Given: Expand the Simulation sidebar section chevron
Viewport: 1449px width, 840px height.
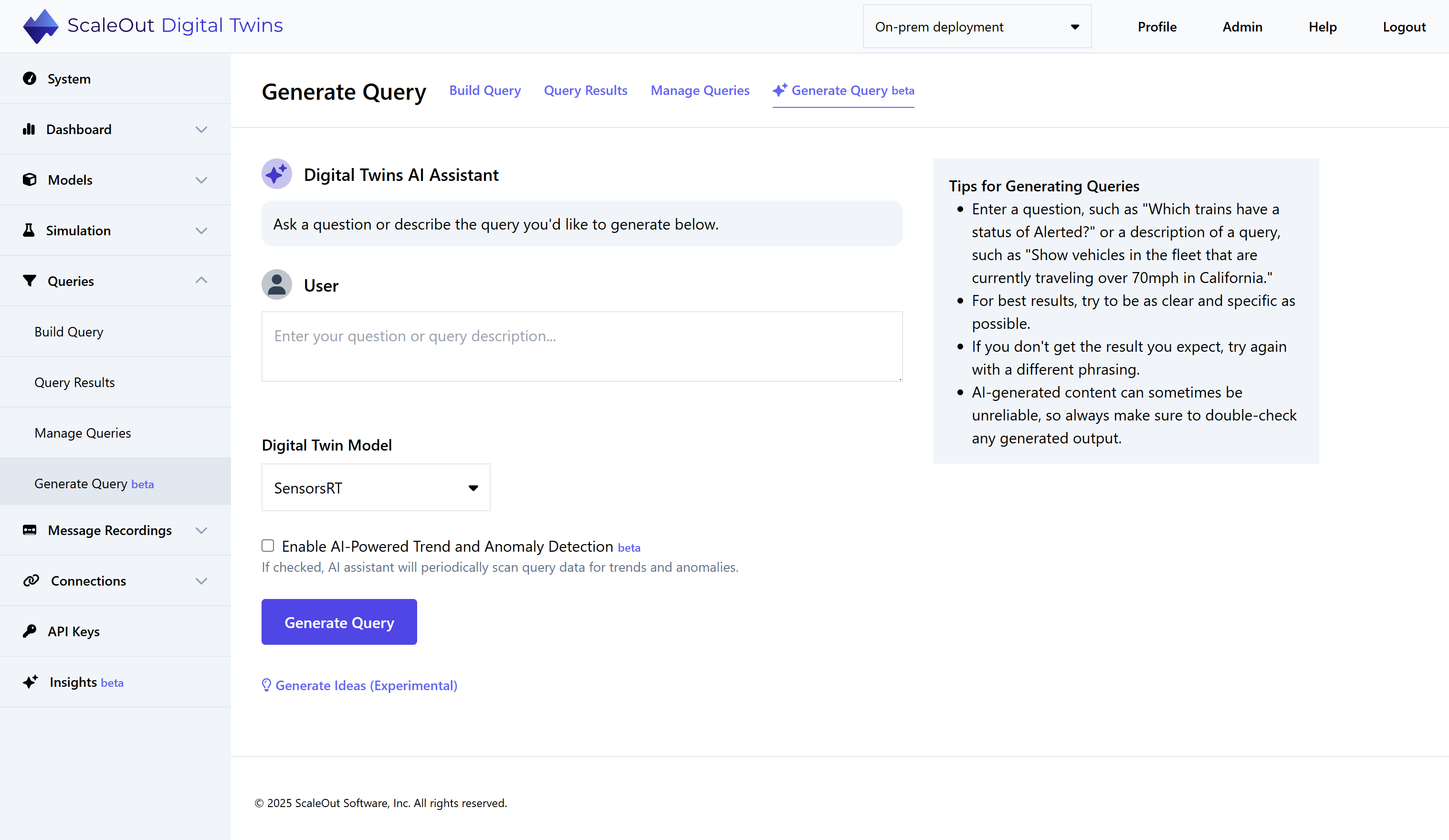Looking at the screenshot, I should point(201,231).
